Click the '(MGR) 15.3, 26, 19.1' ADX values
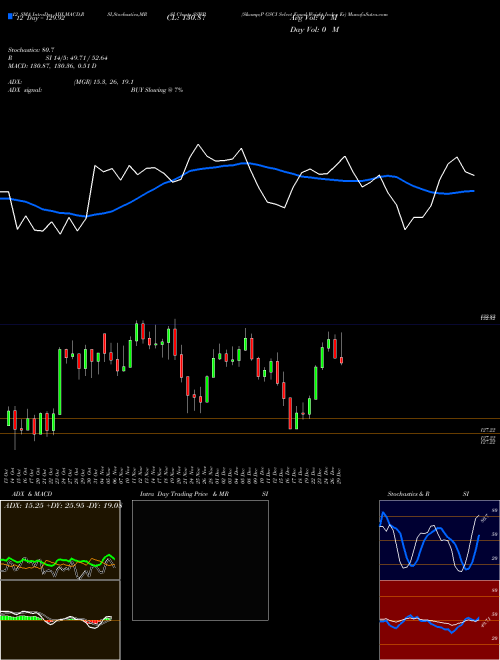The width and height of the screenshot is (500, 660). tap(104, 82)
